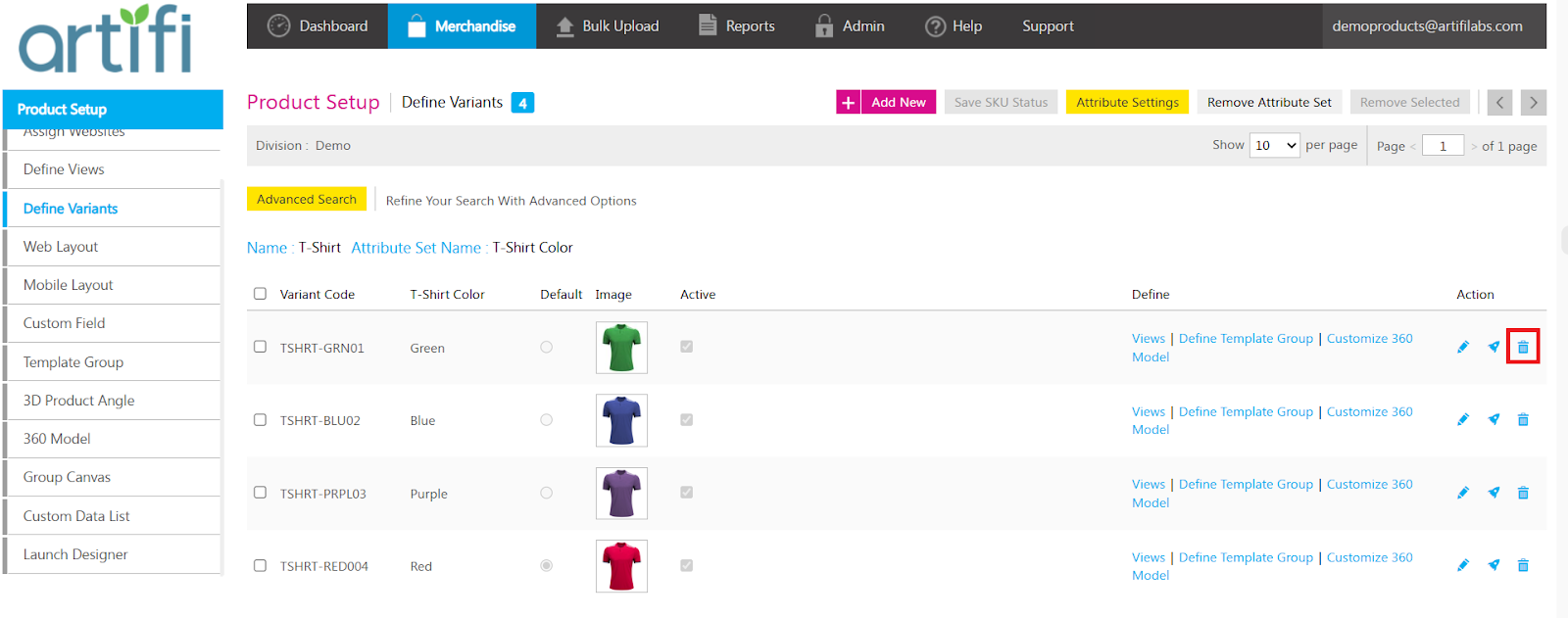Delete the Purple variant via trash icon
This screenshot has height=618, width=1568.
[x=1523, y=493]
